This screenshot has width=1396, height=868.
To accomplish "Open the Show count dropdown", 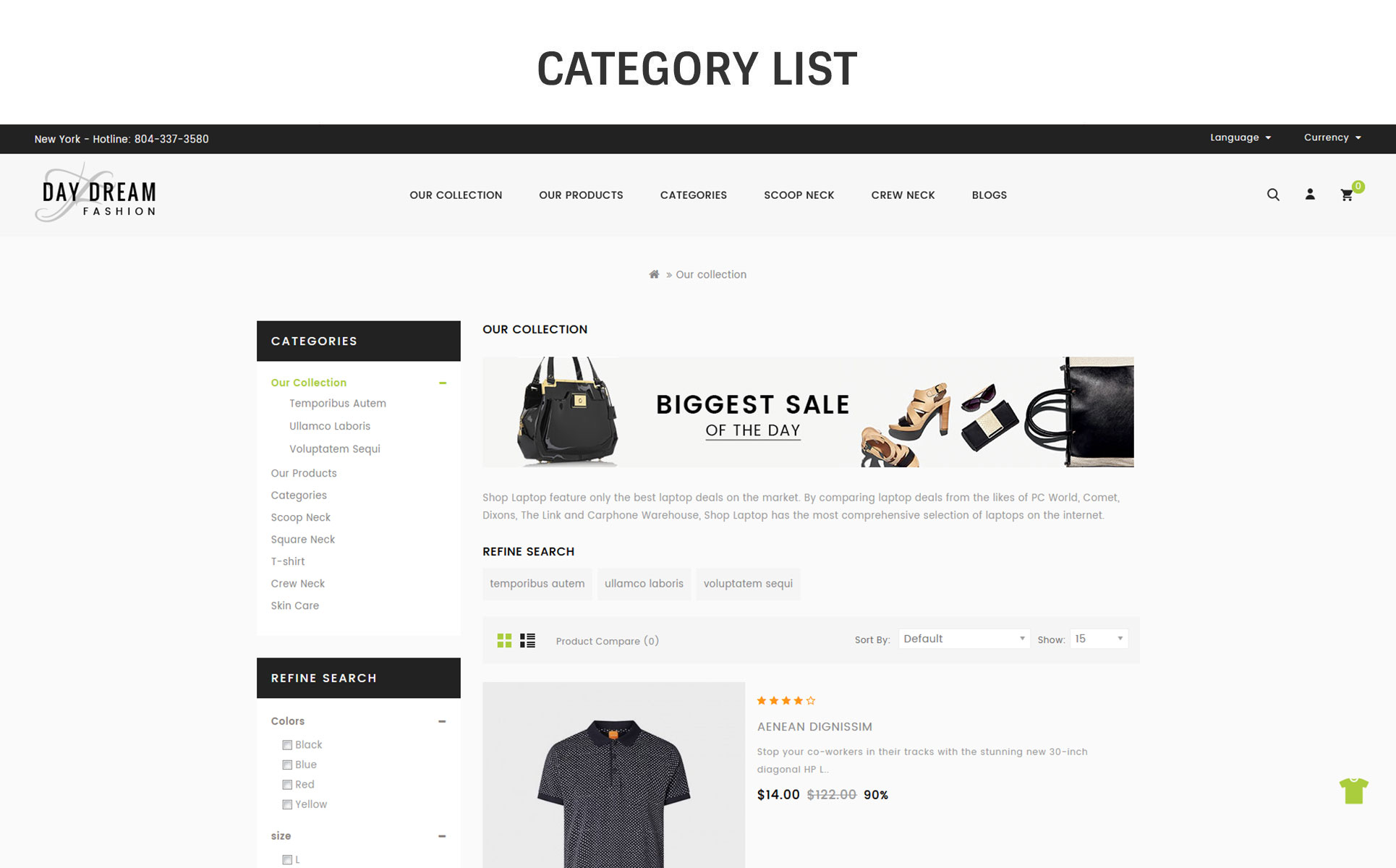I will pos(1099,639).
